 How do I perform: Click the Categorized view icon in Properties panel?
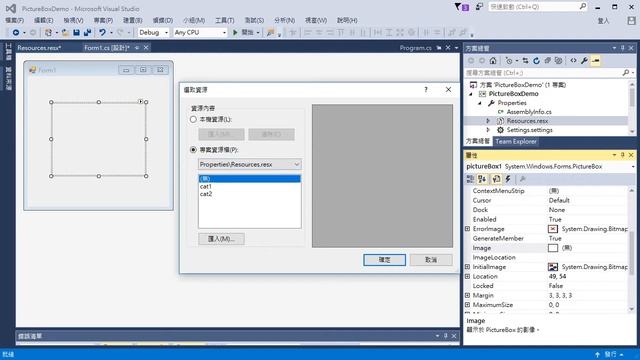coord(470,179)
